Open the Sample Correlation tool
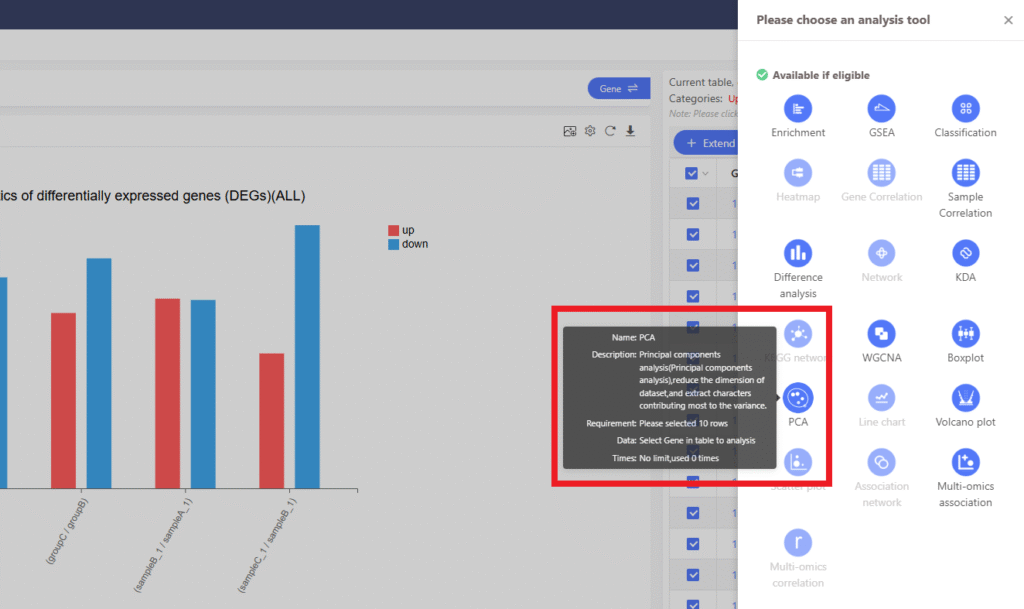Viewport: 1024px width, 609px height. click(x=965, y=173)
